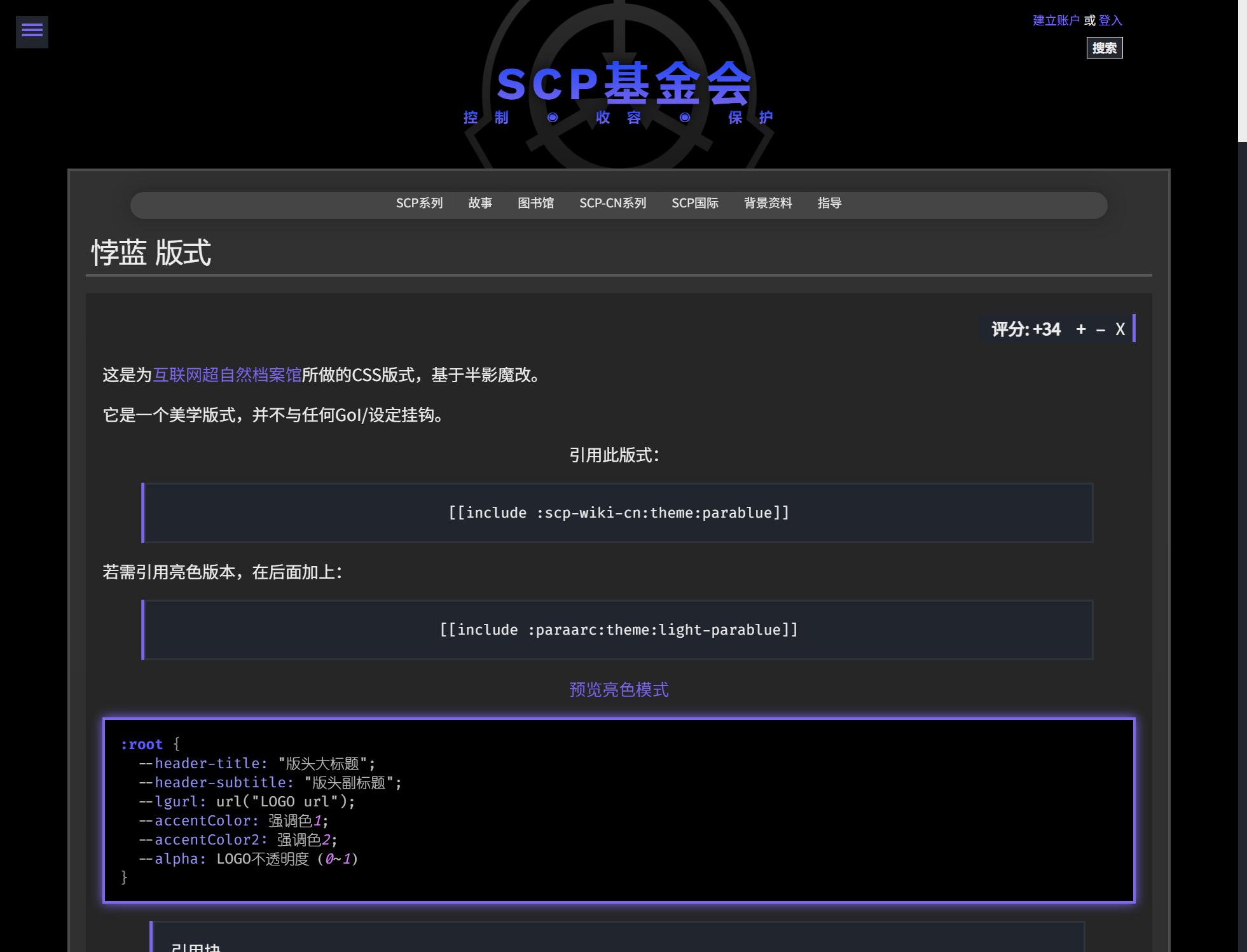The image size is (1247, 952).
Task: Open the 背景资料 navigation menu
Action: click(768, 203)
